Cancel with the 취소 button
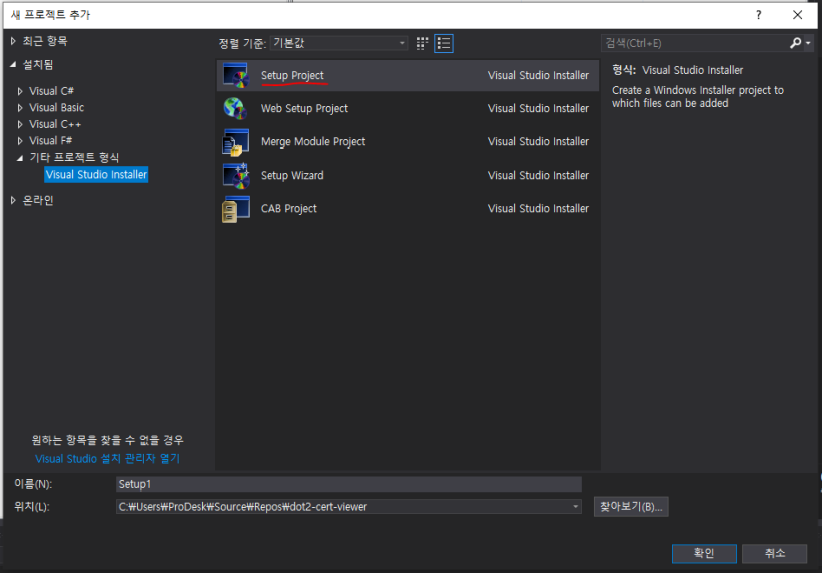The image size is (824, 574). click(775, 553)
